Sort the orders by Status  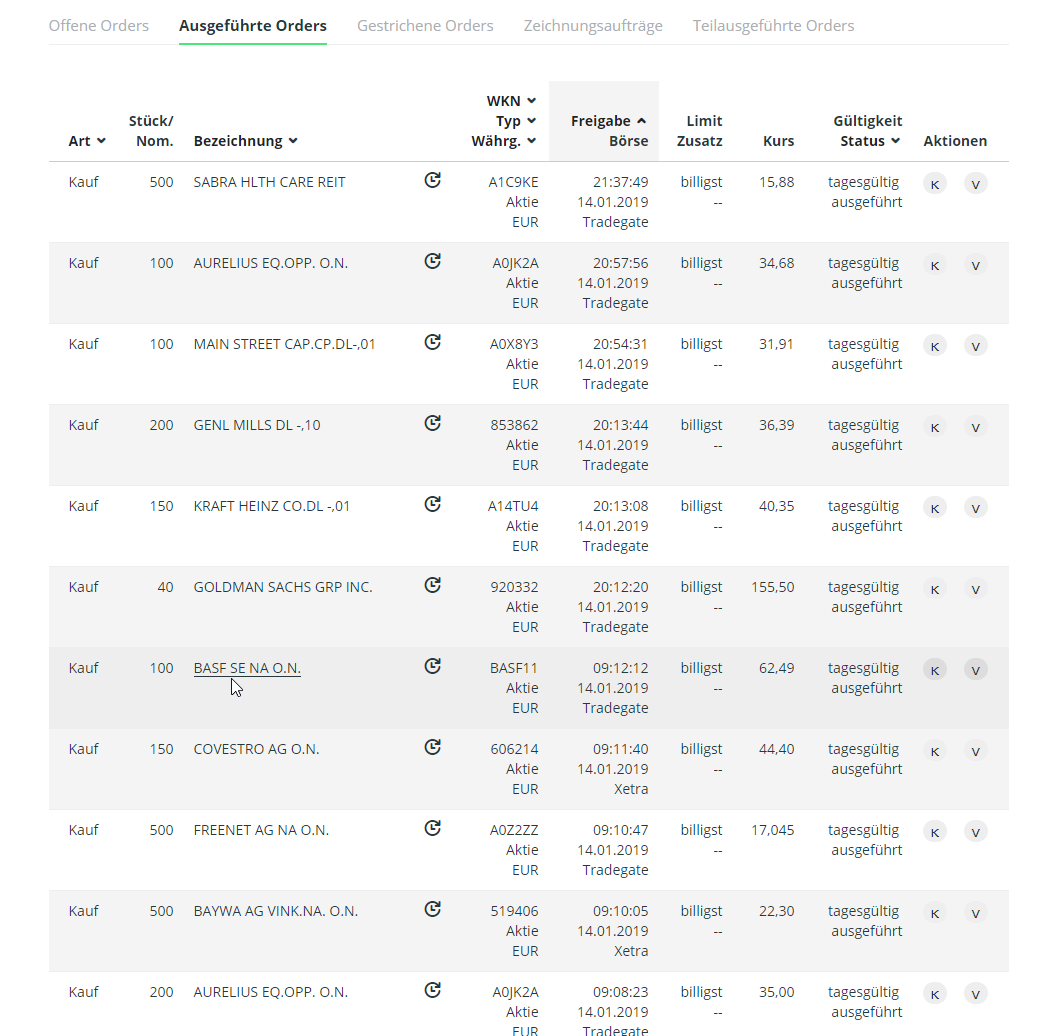click(867, 141)
